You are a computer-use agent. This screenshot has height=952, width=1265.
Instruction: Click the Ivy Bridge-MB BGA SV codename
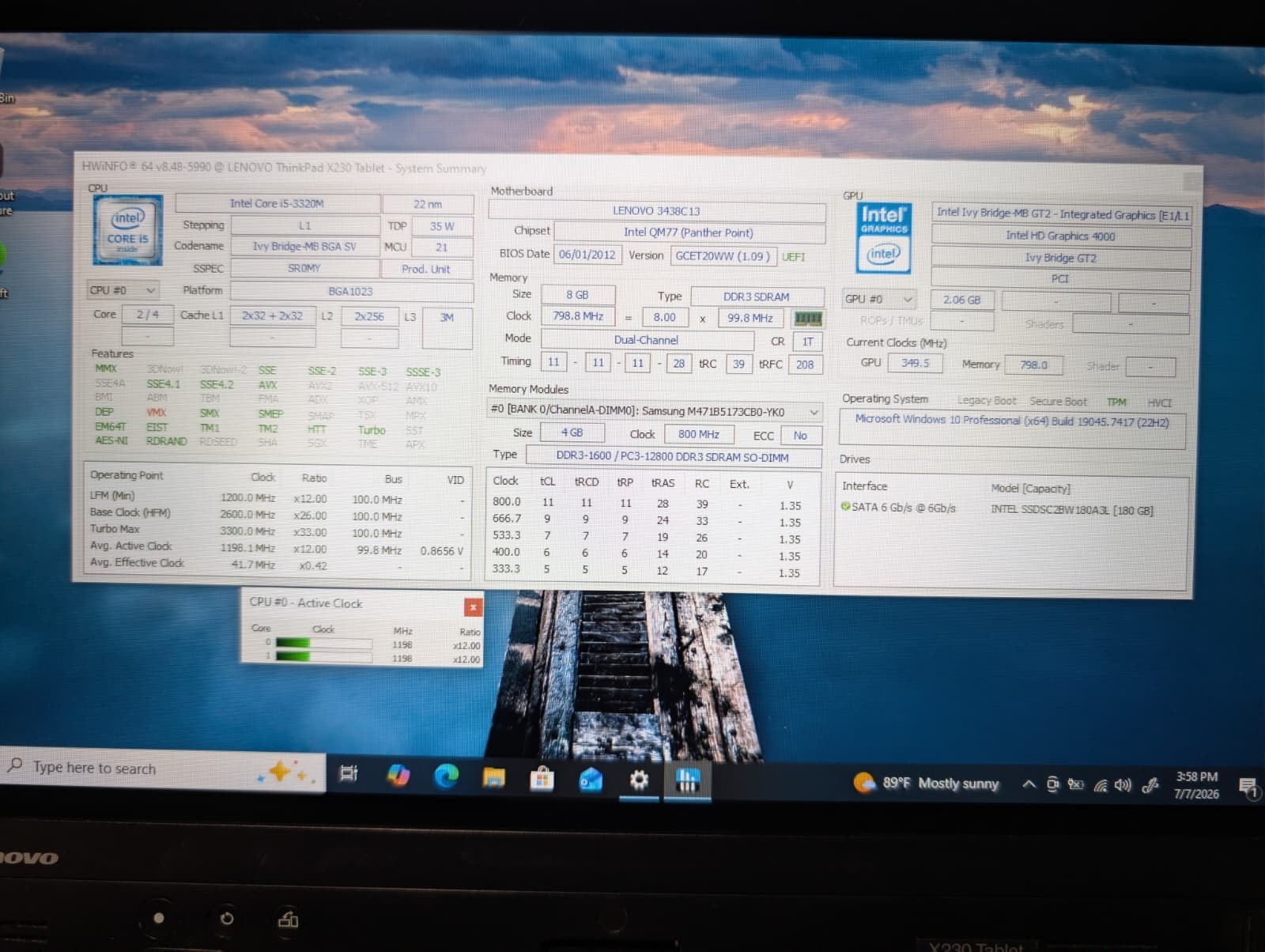tap(304, 246)
